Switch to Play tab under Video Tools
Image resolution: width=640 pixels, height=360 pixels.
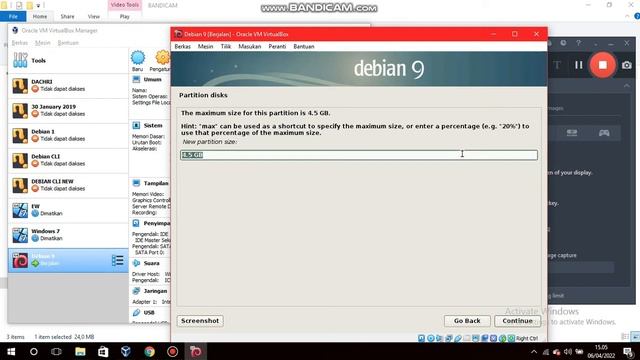[124, 16]
